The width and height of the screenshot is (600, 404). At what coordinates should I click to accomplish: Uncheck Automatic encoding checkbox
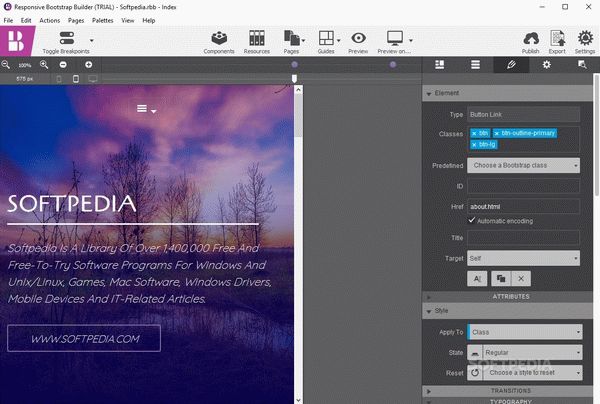(471, 220)
